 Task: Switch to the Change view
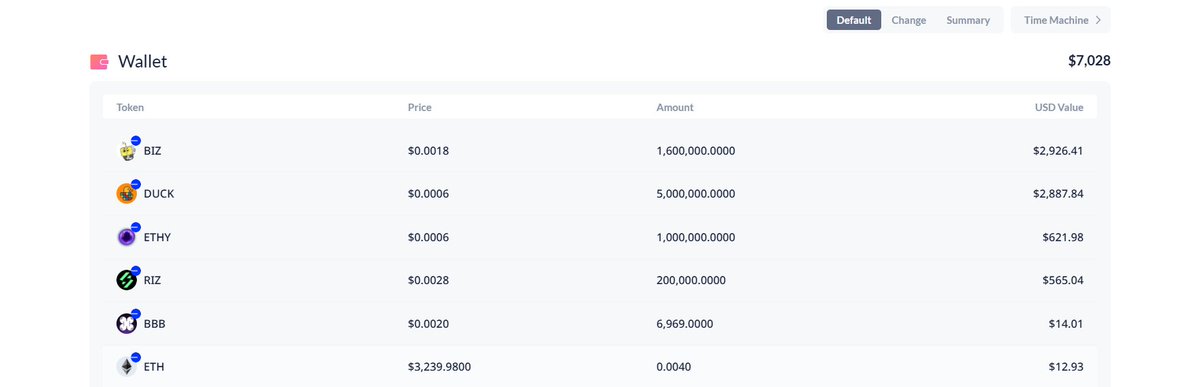[x=908, y=20]
